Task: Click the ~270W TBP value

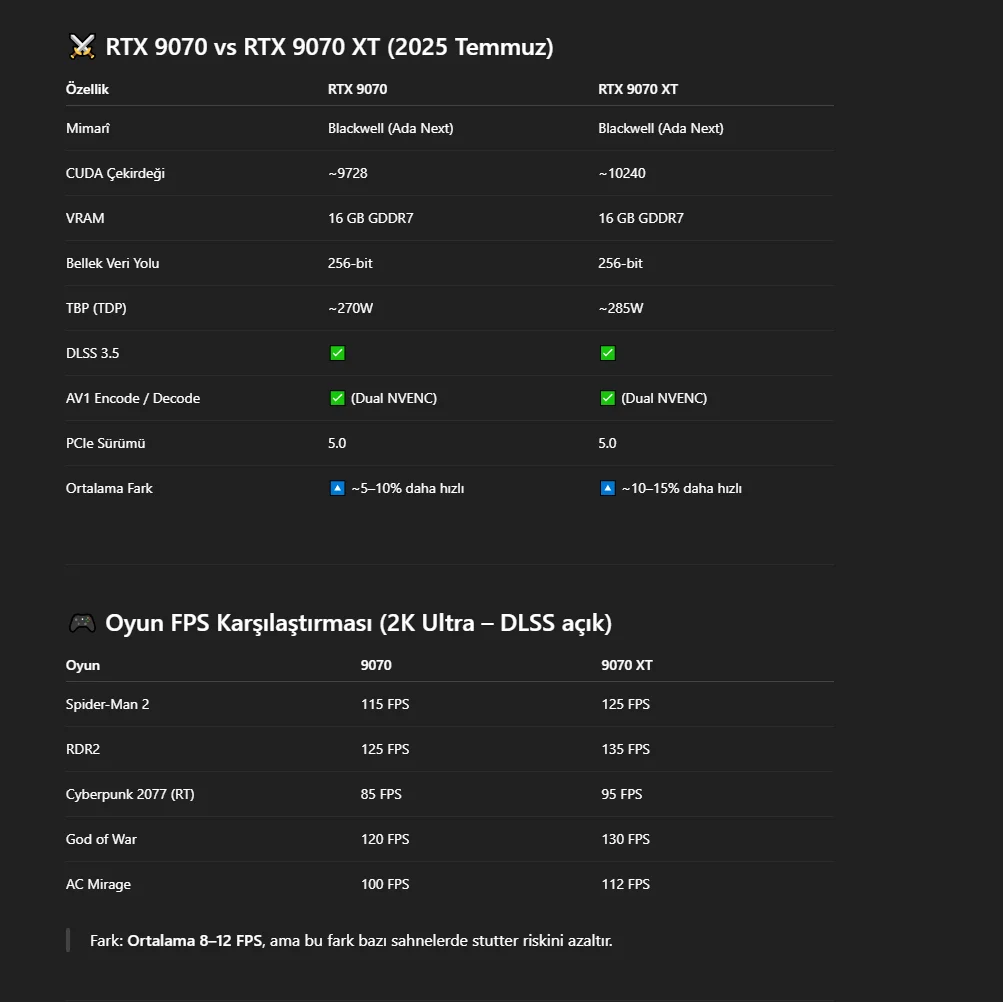Action: [350, 308]
